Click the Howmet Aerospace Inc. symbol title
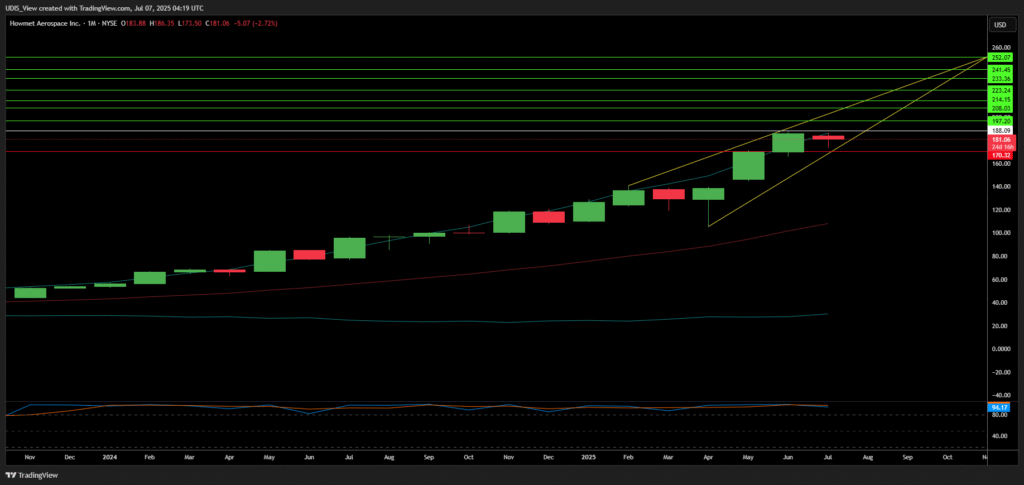 [46, 24]
